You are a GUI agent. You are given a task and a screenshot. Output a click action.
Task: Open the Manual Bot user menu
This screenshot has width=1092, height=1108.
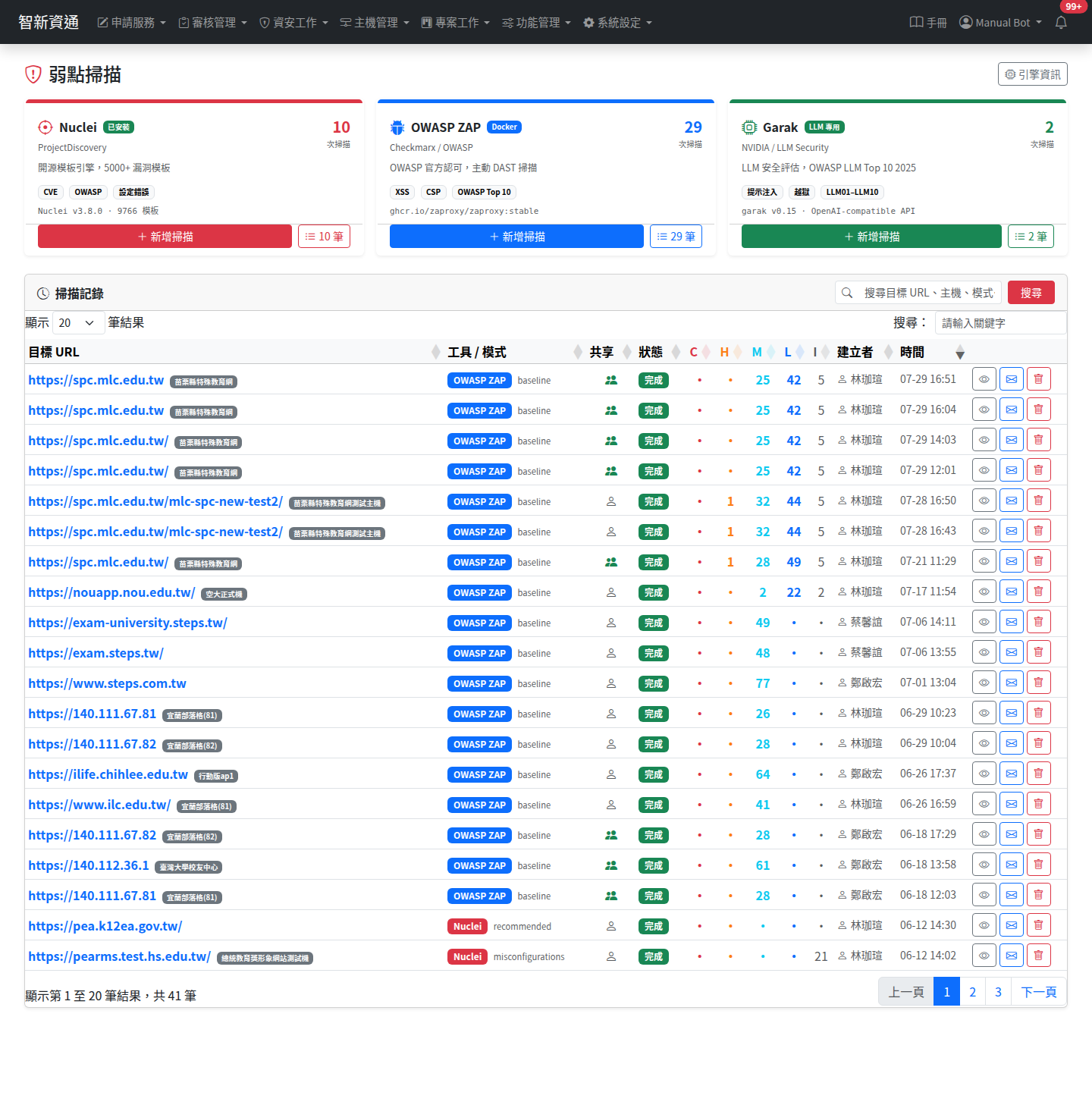pyautogui.click(x=1000, y=23)
